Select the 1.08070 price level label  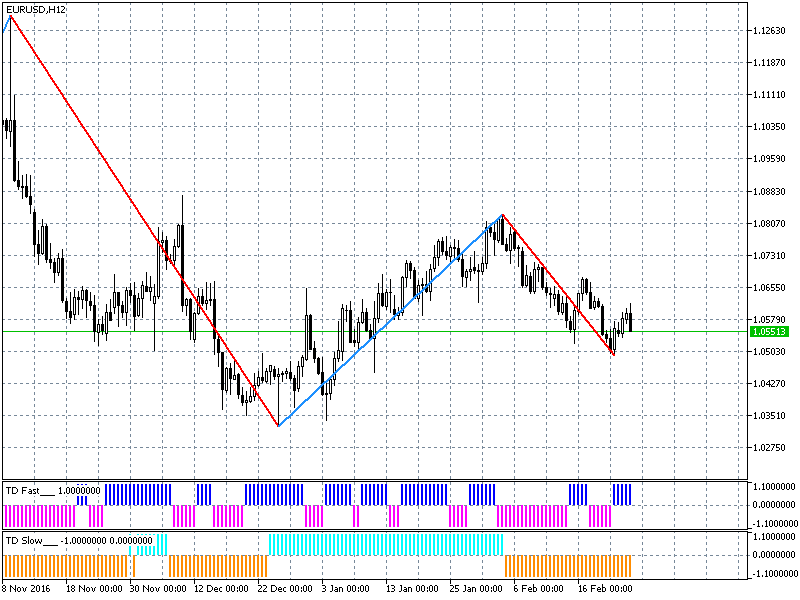click(769, 223)
